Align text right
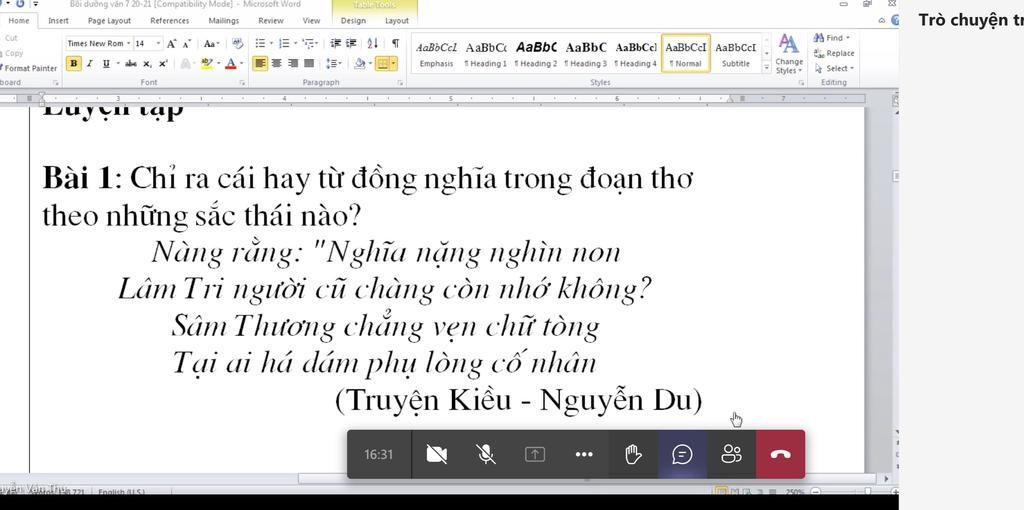This screenshot has width=1024, height=510. click(x=293, y=63)
